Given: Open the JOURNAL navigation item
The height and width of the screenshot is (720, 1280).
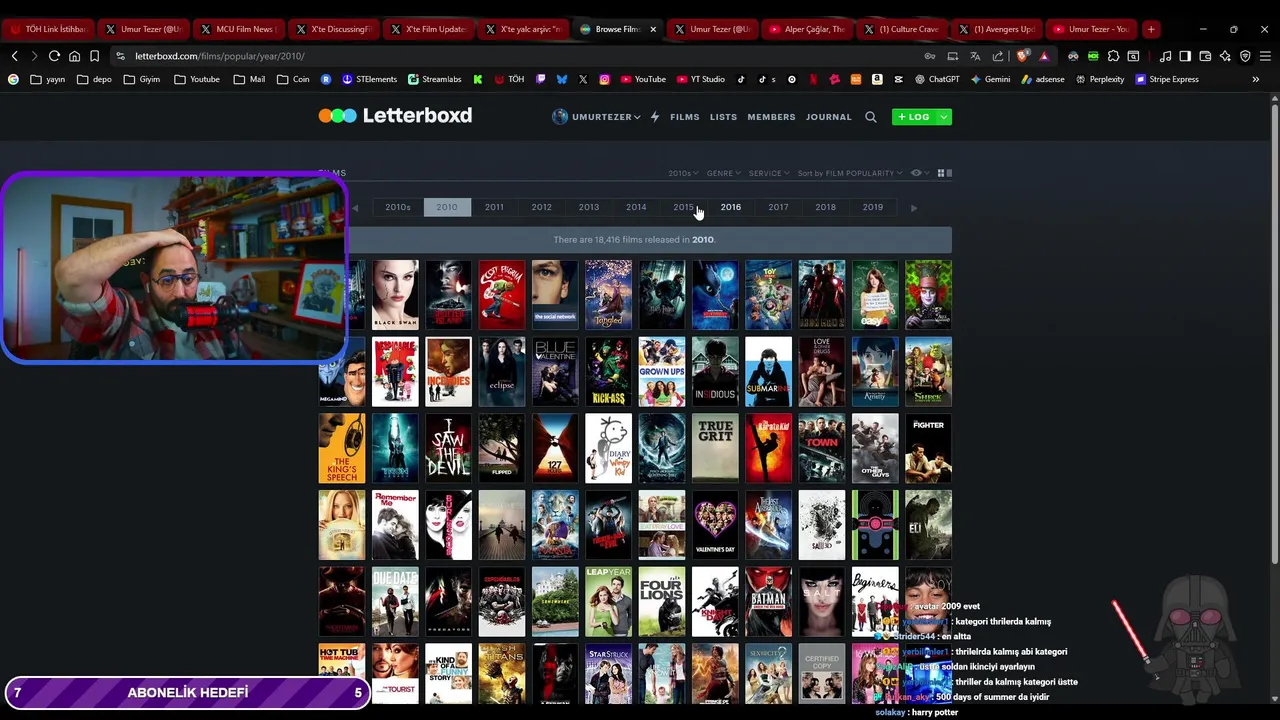Looking at the screenshot, I should [x=829, y=117].
